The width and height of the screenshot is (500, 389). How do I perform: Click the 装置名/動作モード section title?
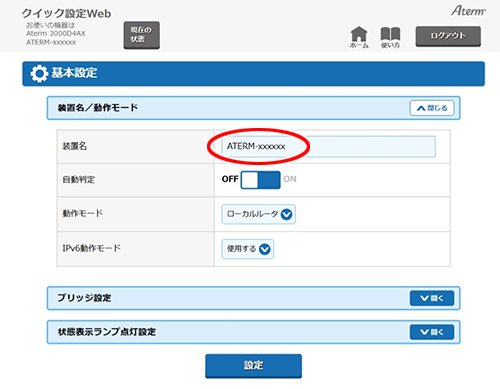tap(98, 108)
